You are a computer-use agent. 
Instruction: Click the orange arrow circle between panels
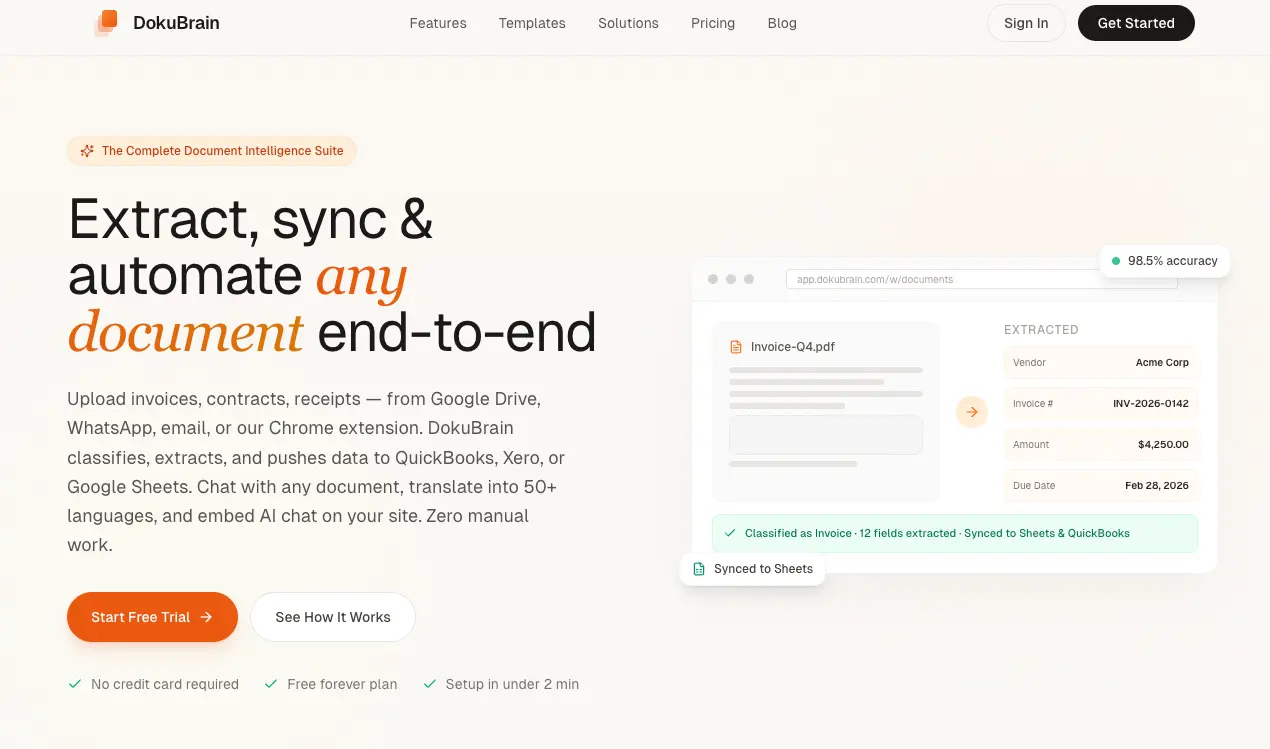(972, 411)
